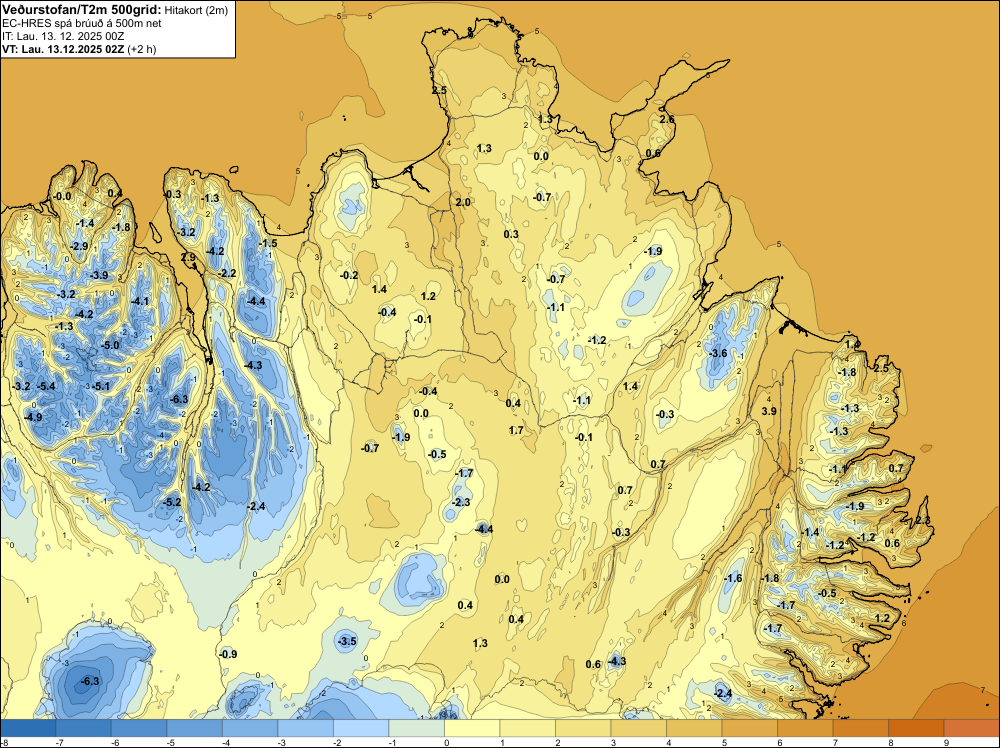Click the 'Hitakort (2m)' label in header

(x=196, y=10)
